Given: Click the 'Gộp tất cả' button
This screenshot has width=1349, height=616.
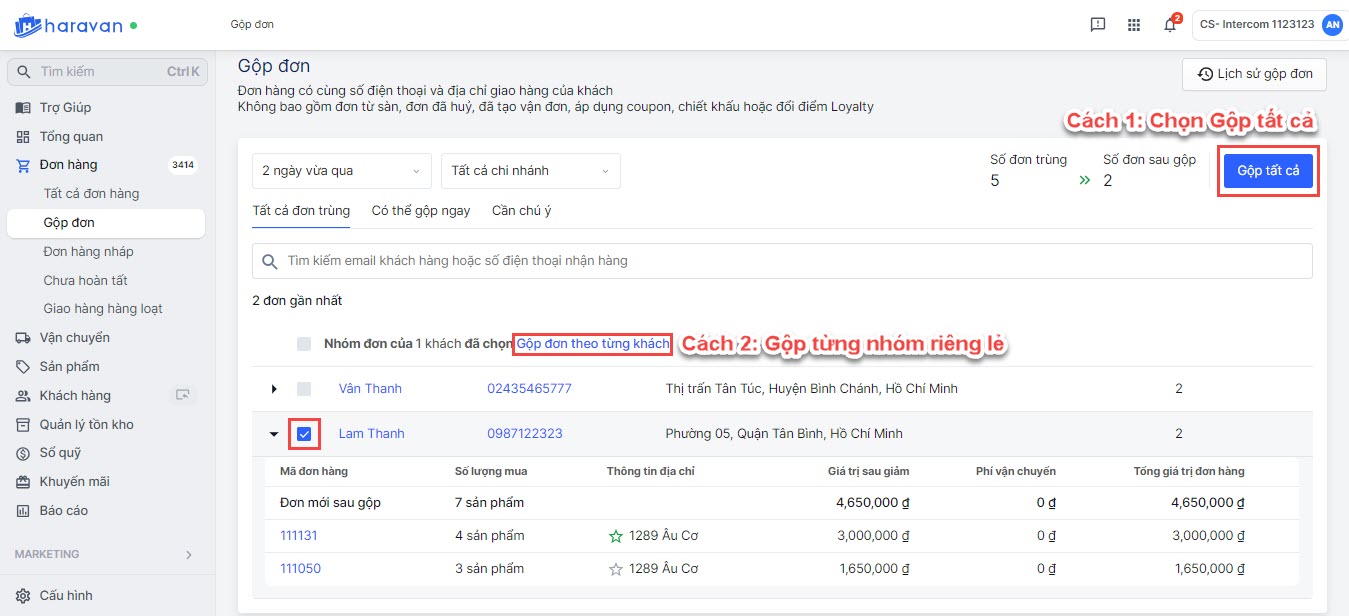Looking at the screenshot, I should pos(1267,171).
